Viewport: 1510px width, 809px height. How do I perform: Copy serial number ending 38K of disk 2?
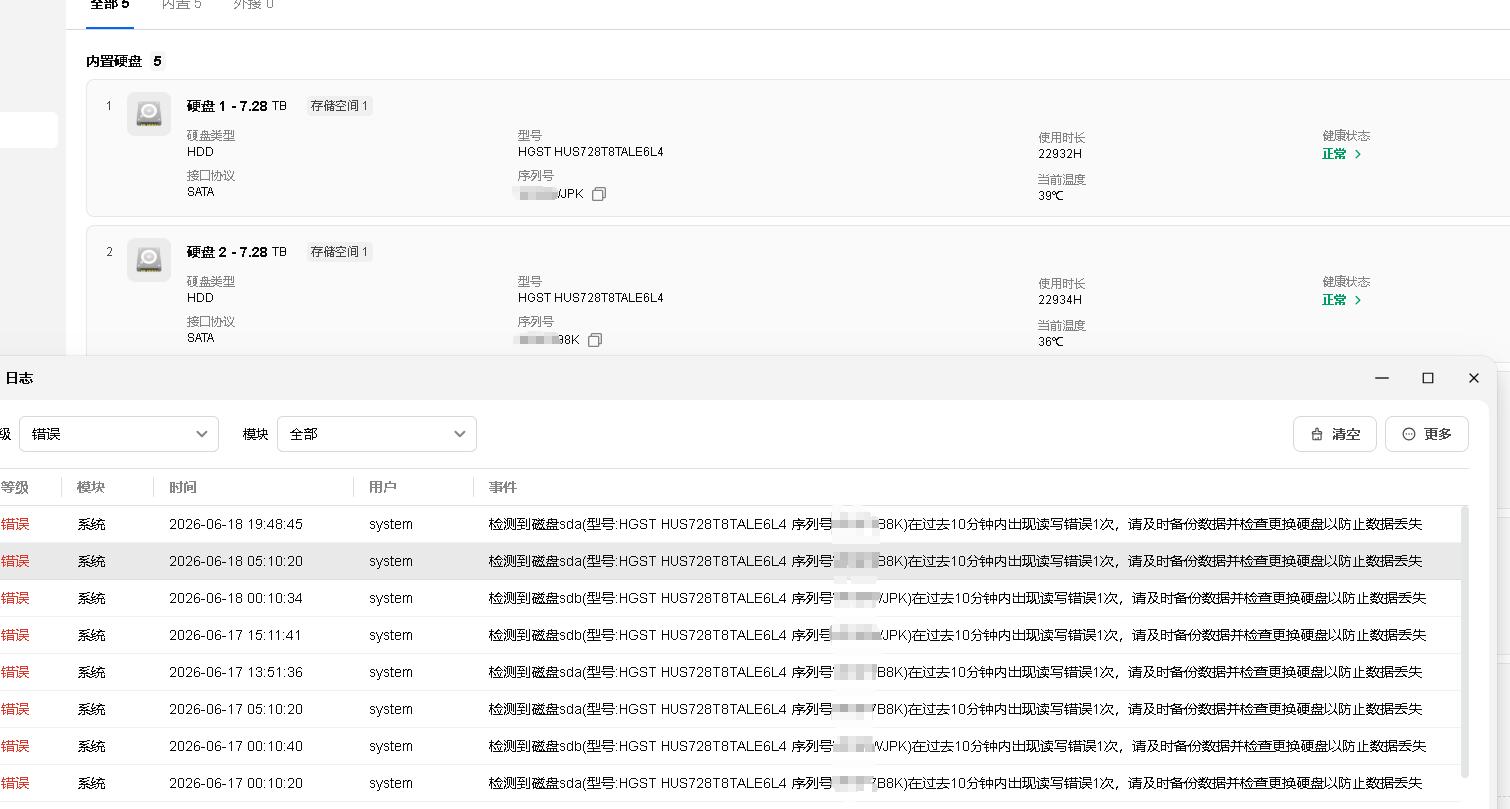pyautogui.click(x=595, y=340)
